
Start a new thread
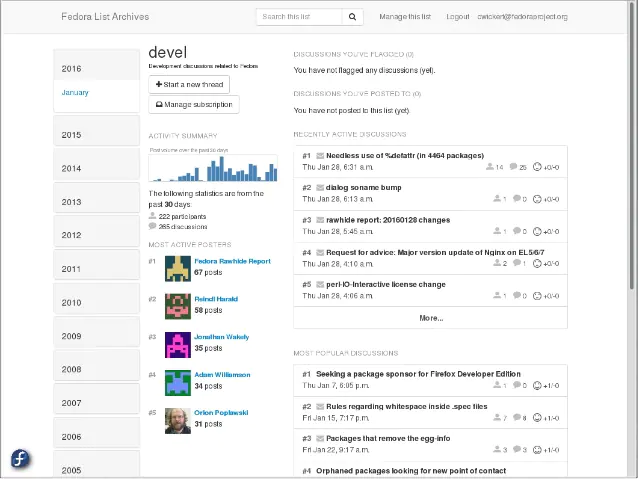click(x=189, y=84)
